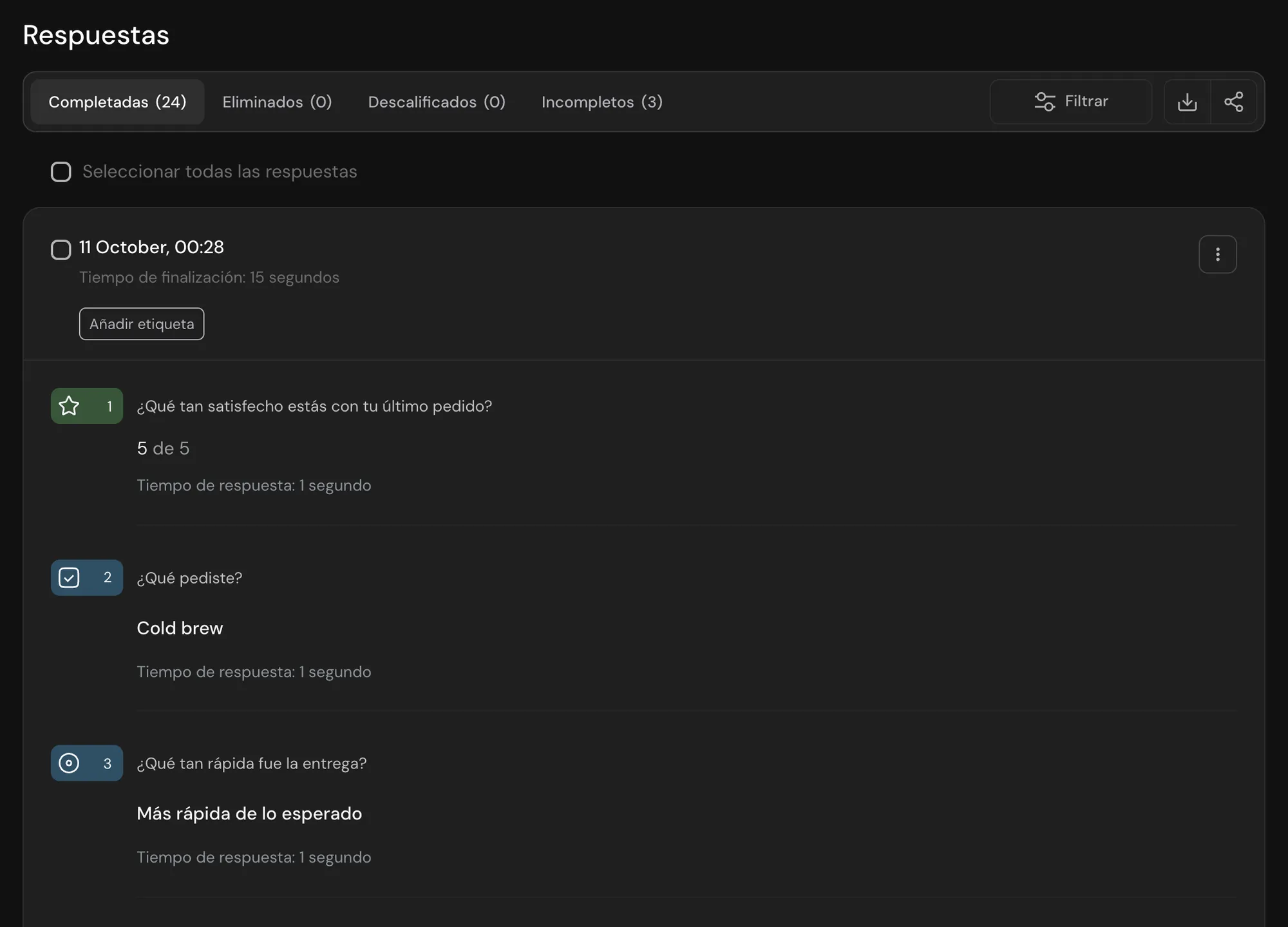The width and height of the screenshot is (1288, 927).
Task: Click the '5 de 5' rating answer
Action: click(x=163, y=448)
